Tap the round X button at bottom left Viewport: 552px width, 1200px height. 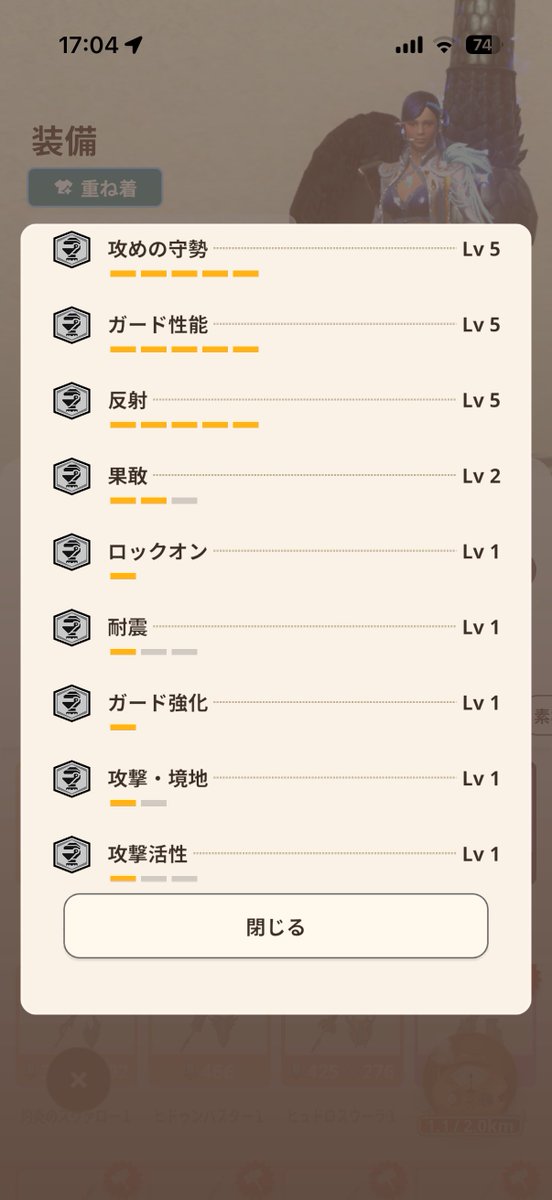click(79, 1080)
